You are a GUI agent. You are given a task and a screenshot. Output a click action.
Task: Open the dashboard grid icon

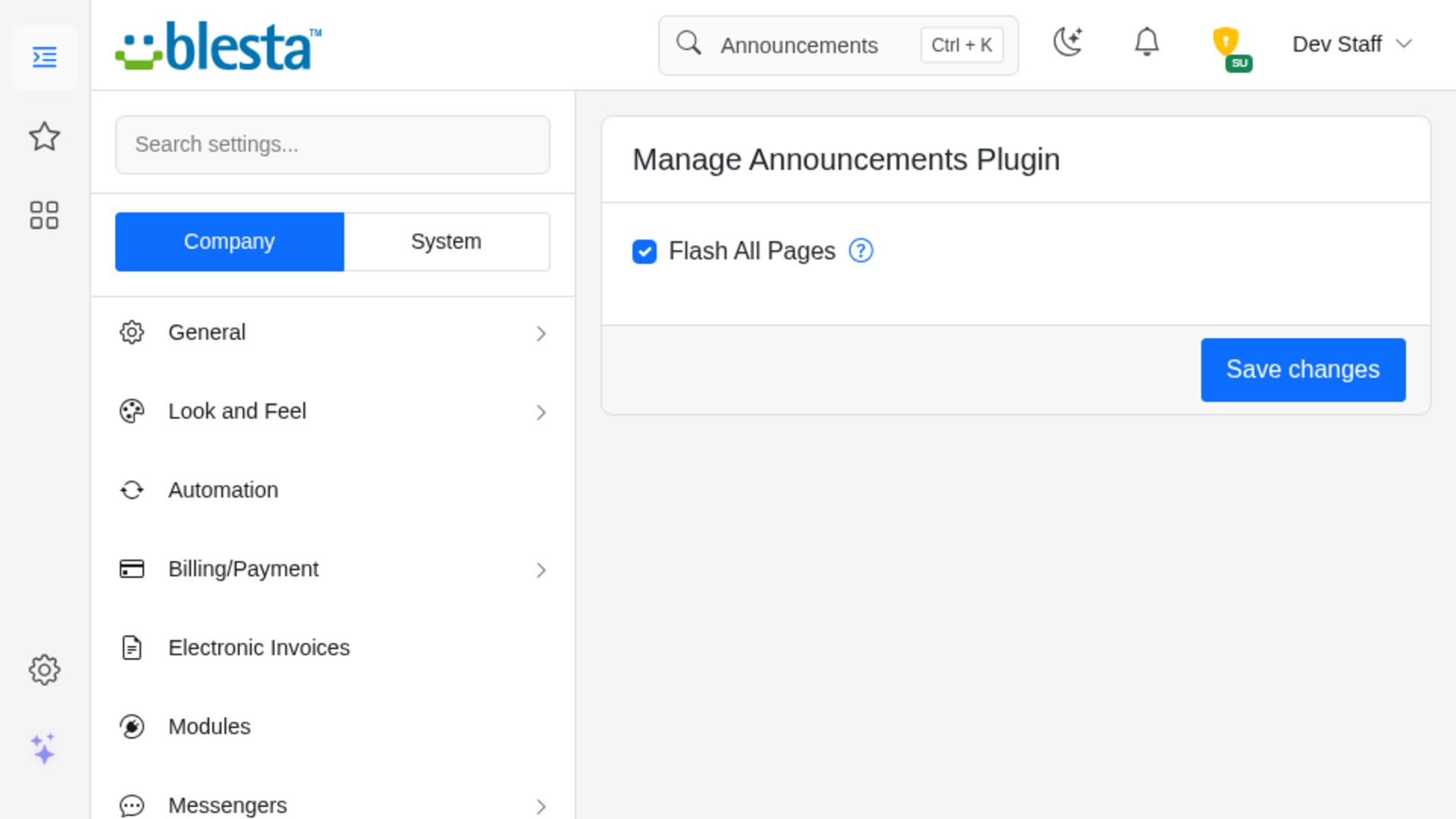[x=45, y=215]
